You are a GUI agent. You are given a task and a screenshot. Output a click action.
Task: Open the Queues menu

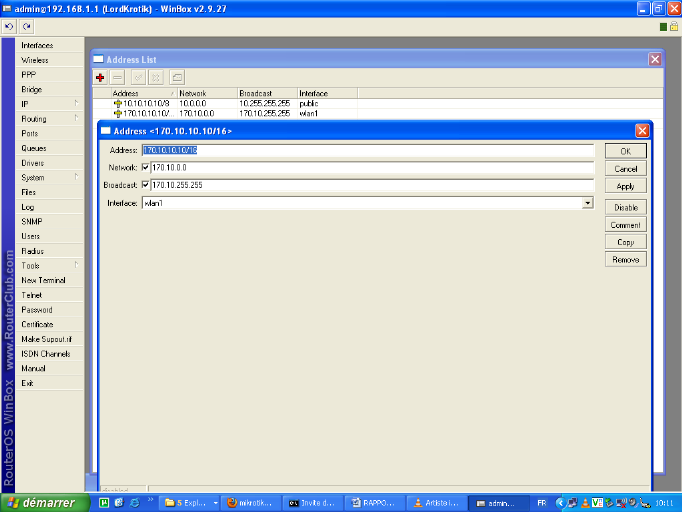tap(50, 148)
